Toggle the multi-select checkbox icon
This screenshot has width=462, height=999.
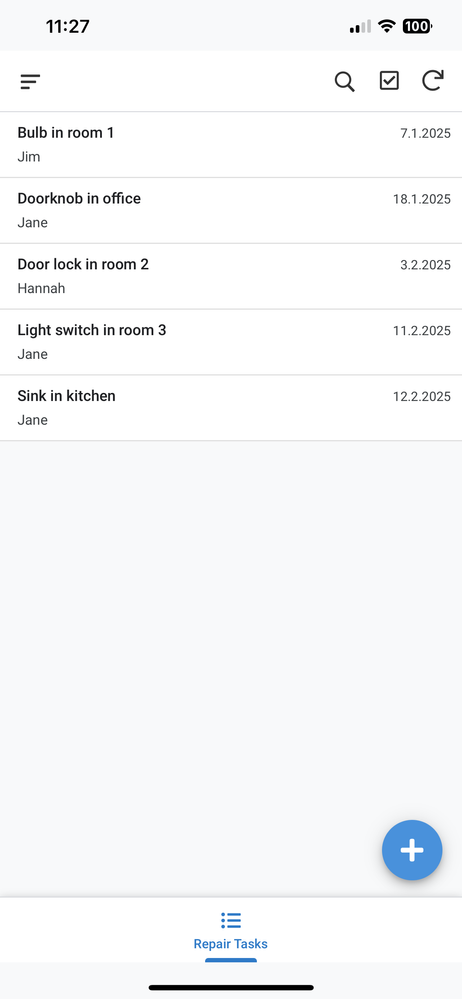[x=389, y=81]
